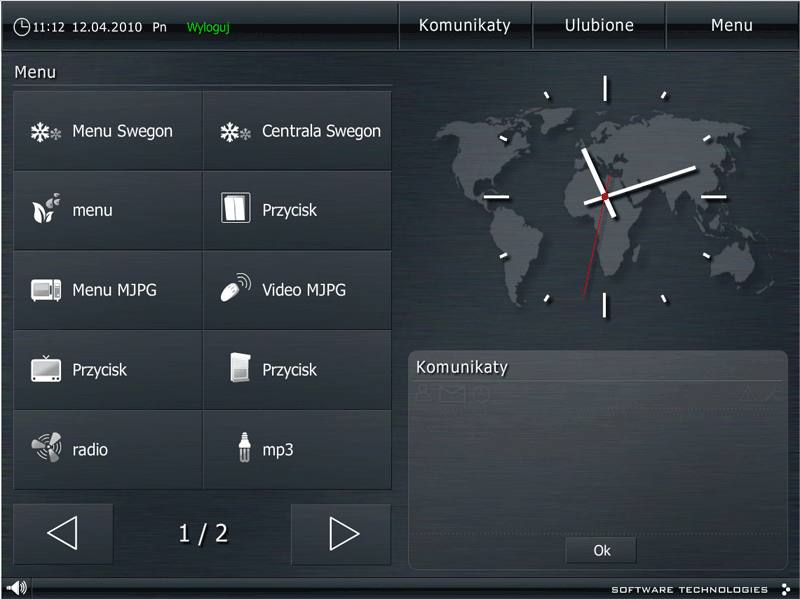Click the warning triangle in Komunikaty panel

tap(746, 396)
